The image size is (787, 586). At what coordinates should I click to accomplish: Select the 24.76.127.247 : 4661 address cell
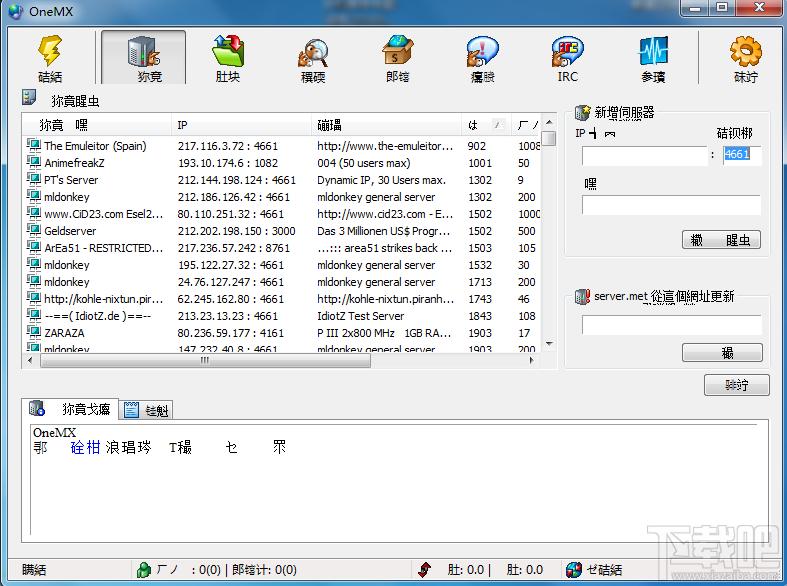tap(231, 282)
